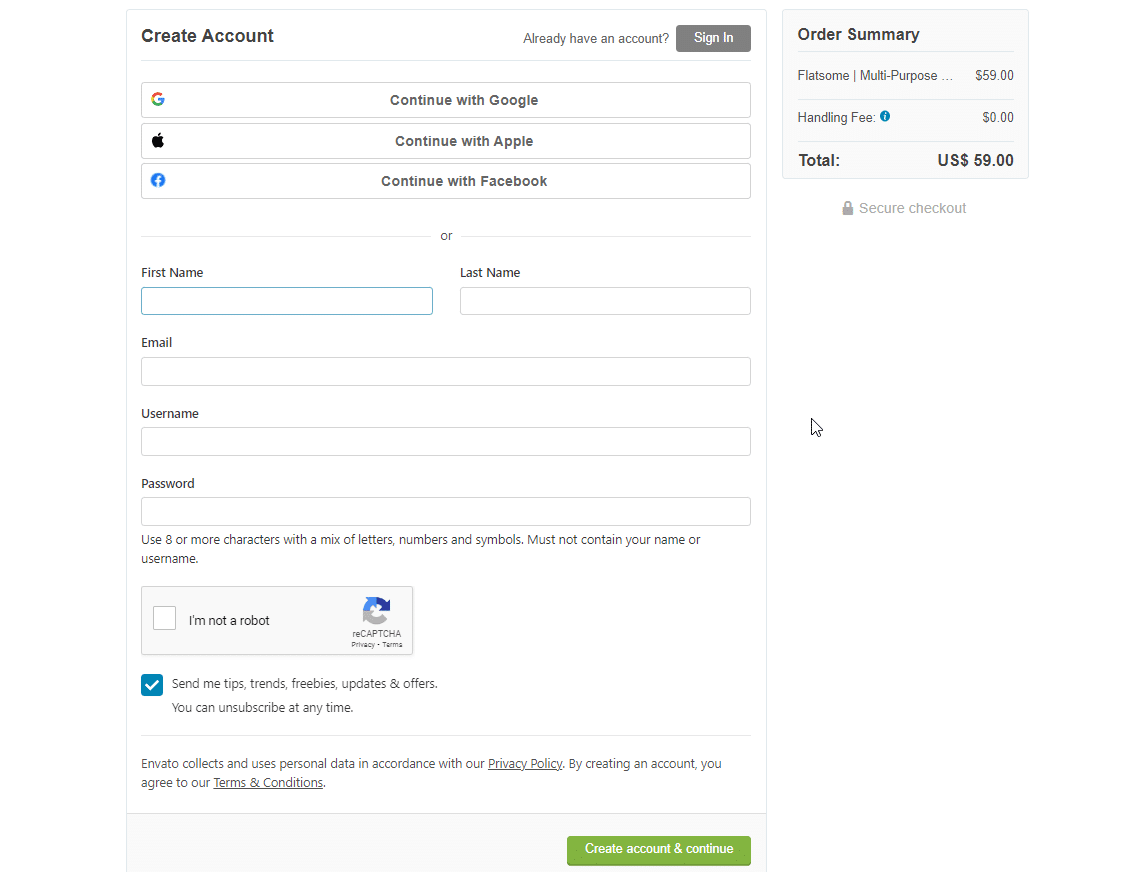
Task: Click the Apple logo icon
Action: (x=158, y=140)
